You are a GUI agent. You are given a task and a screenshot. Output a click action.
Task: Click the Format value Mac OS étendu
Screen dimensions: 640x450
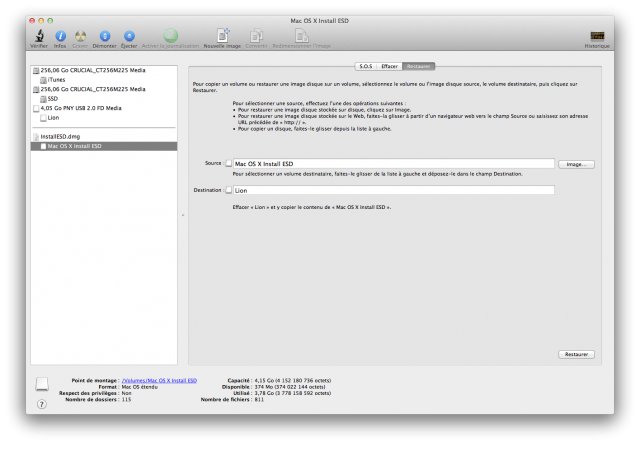[x=140, y=387]
